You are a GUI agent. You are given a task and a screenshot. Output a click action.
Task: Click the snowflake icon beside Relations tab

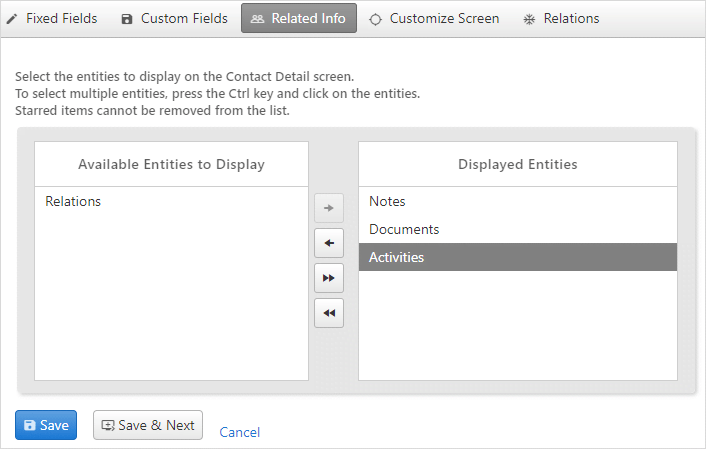[529, 19]
